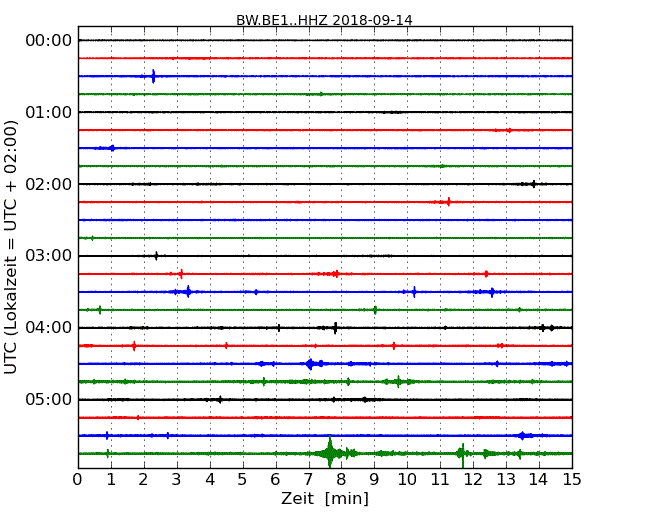Click the UTC Lokalzeit y-axis label
Viewport: 650px width, 520px height.
point(11,248)
